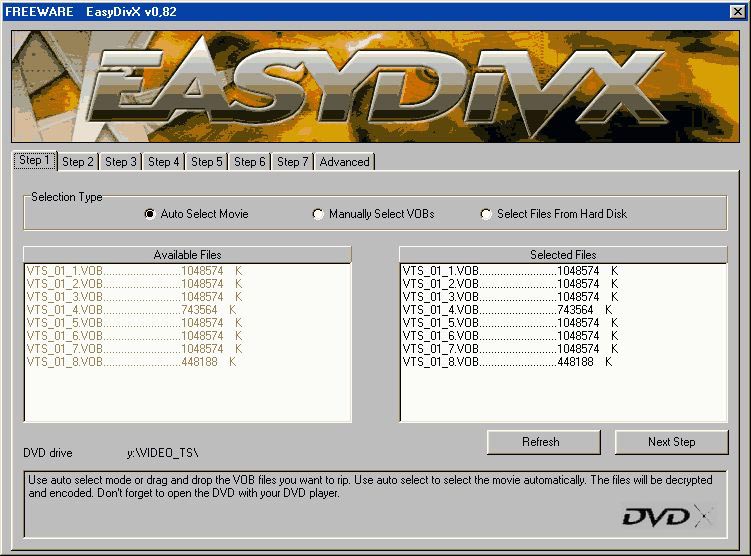751x556 pixels.
Task: Click the Selected Files column header
Action: (x=563, y=255)
